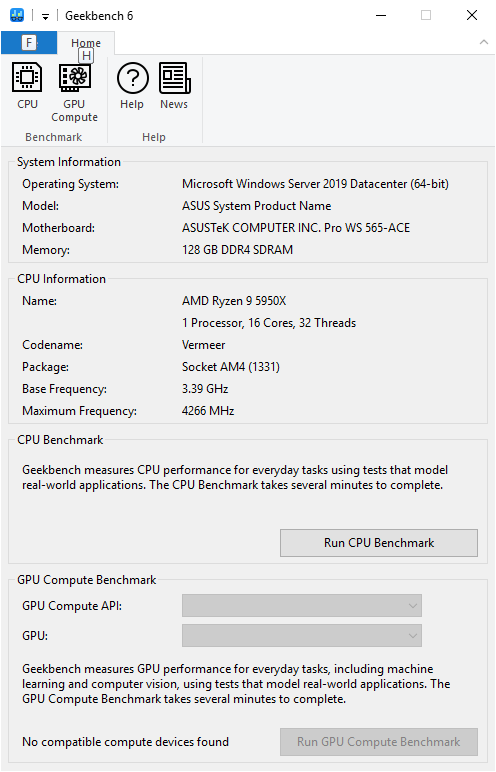Viewport: 496px width, 772px height.
Task: Click the Run GPU Compute Benchmark button
Action: 379,741
